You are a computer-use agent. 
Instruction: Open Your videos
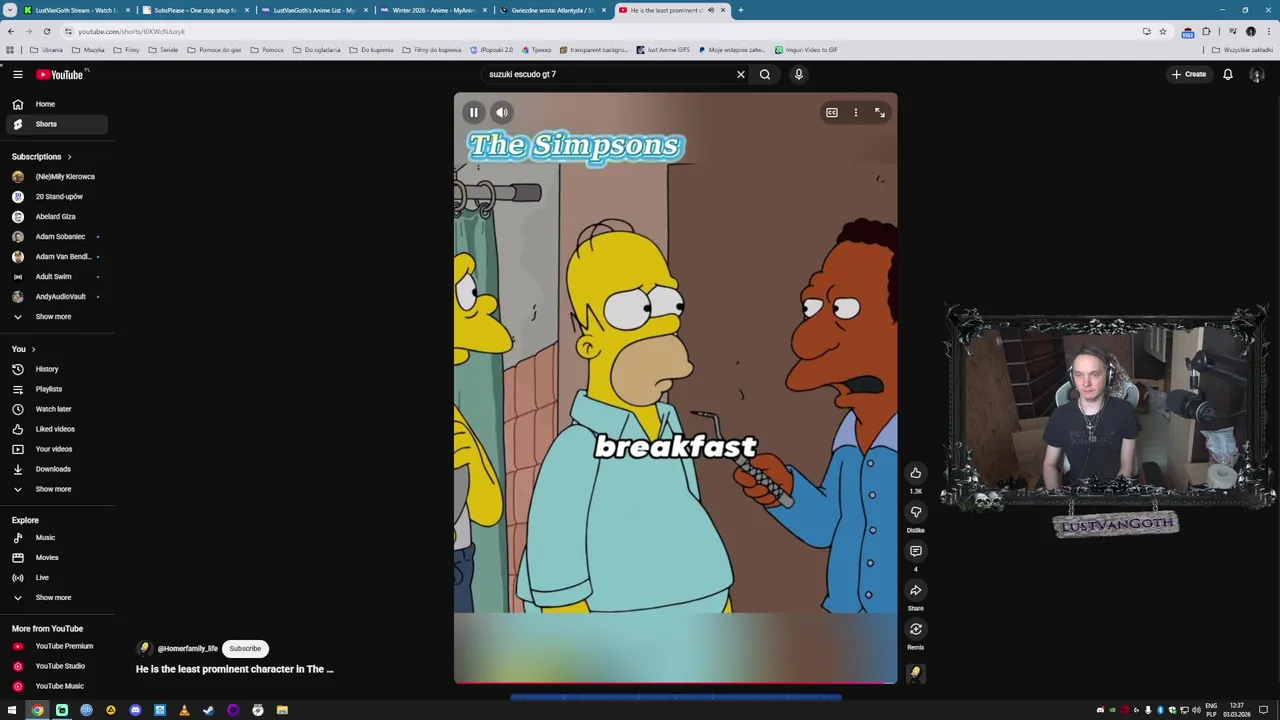(x=56, y=449)
